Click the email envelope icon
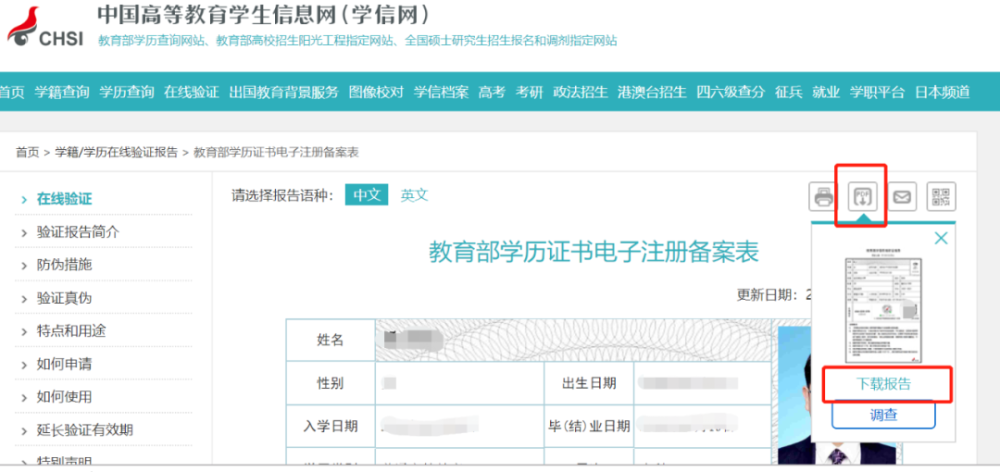 pyautogui.click(x=902, y=196)
